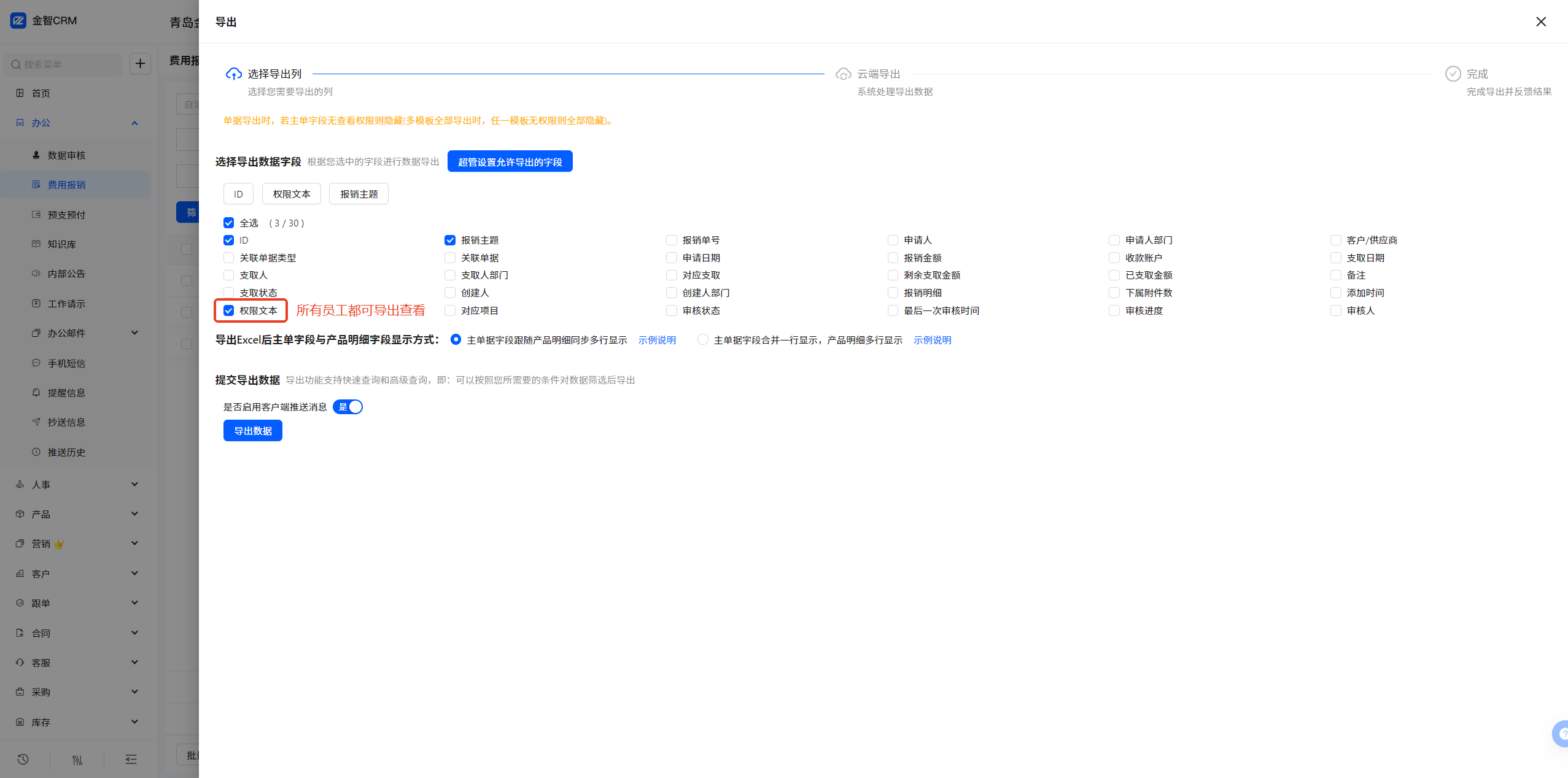Click the 导出数据 button
The width and height of the screenshot is (1568, 778).
tap(252, 431)
